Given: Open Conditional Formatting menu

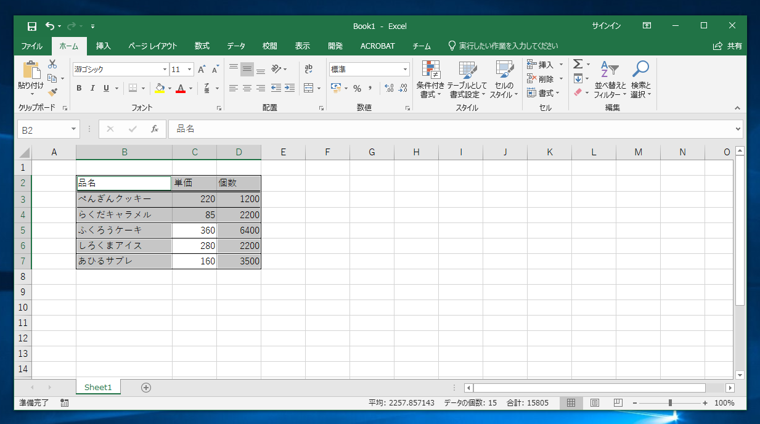Looking at the screenshot, I should [430, 79].
